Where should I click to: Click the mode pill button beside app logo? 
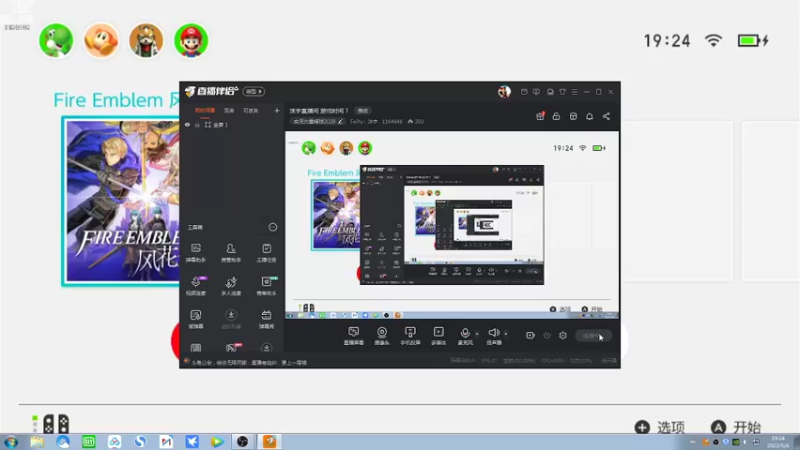[254, 91]
